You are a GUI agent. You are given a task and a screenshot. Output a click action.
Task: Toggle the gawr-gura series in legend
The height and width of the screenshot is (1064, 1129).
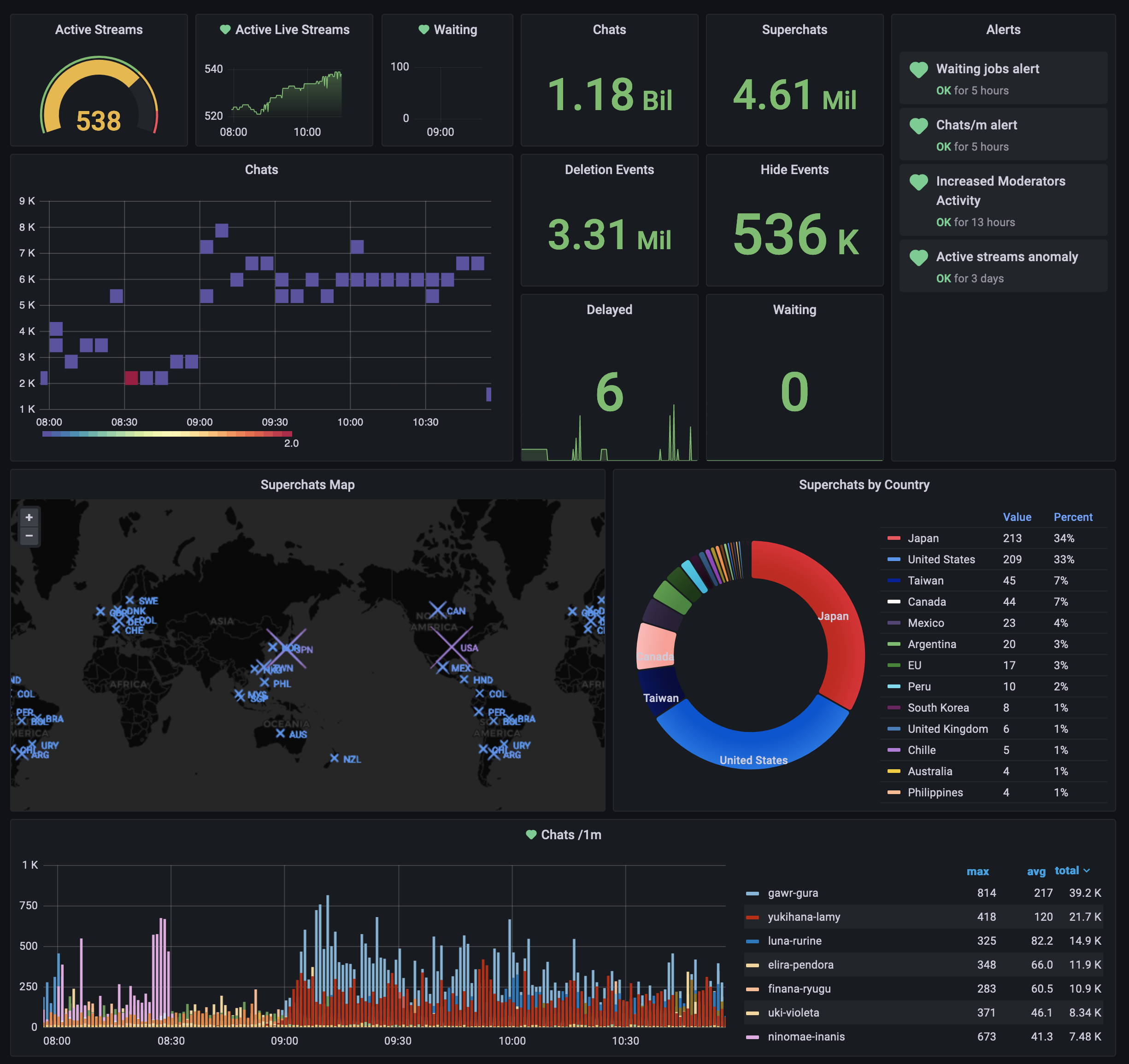coord(792,893)
